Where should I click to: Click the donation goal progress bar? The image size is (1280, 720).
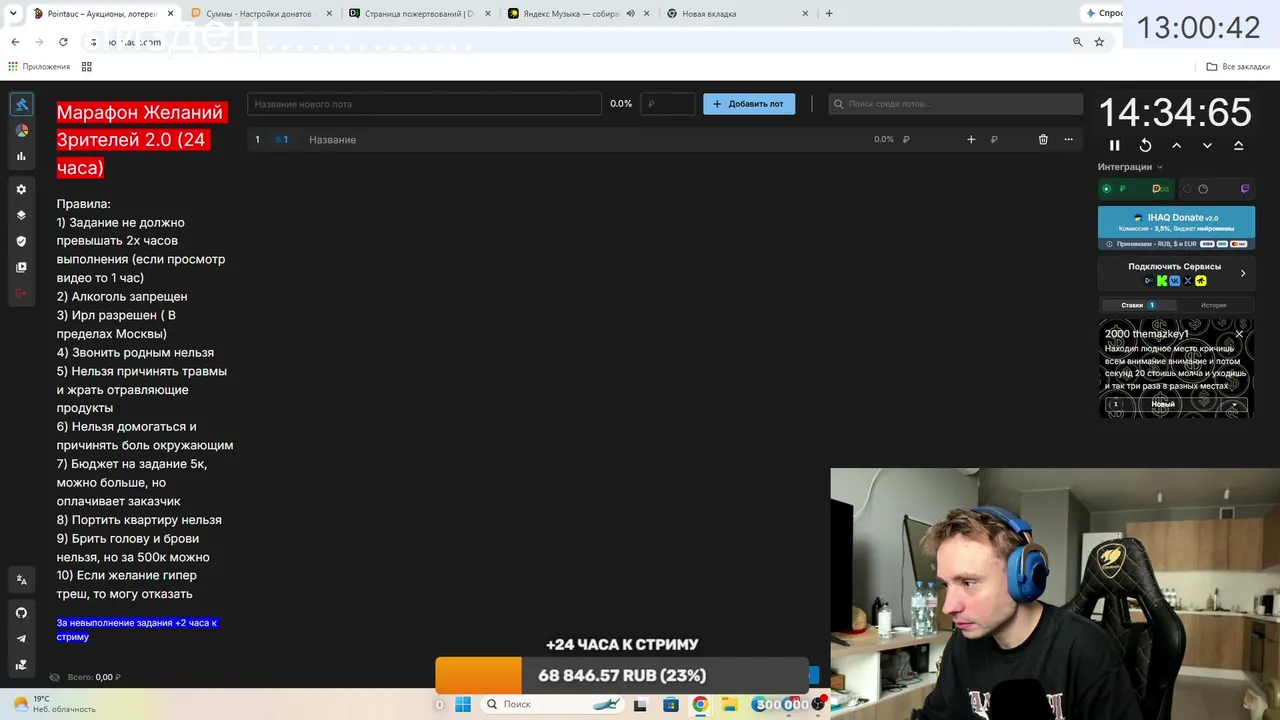(622, 675)
